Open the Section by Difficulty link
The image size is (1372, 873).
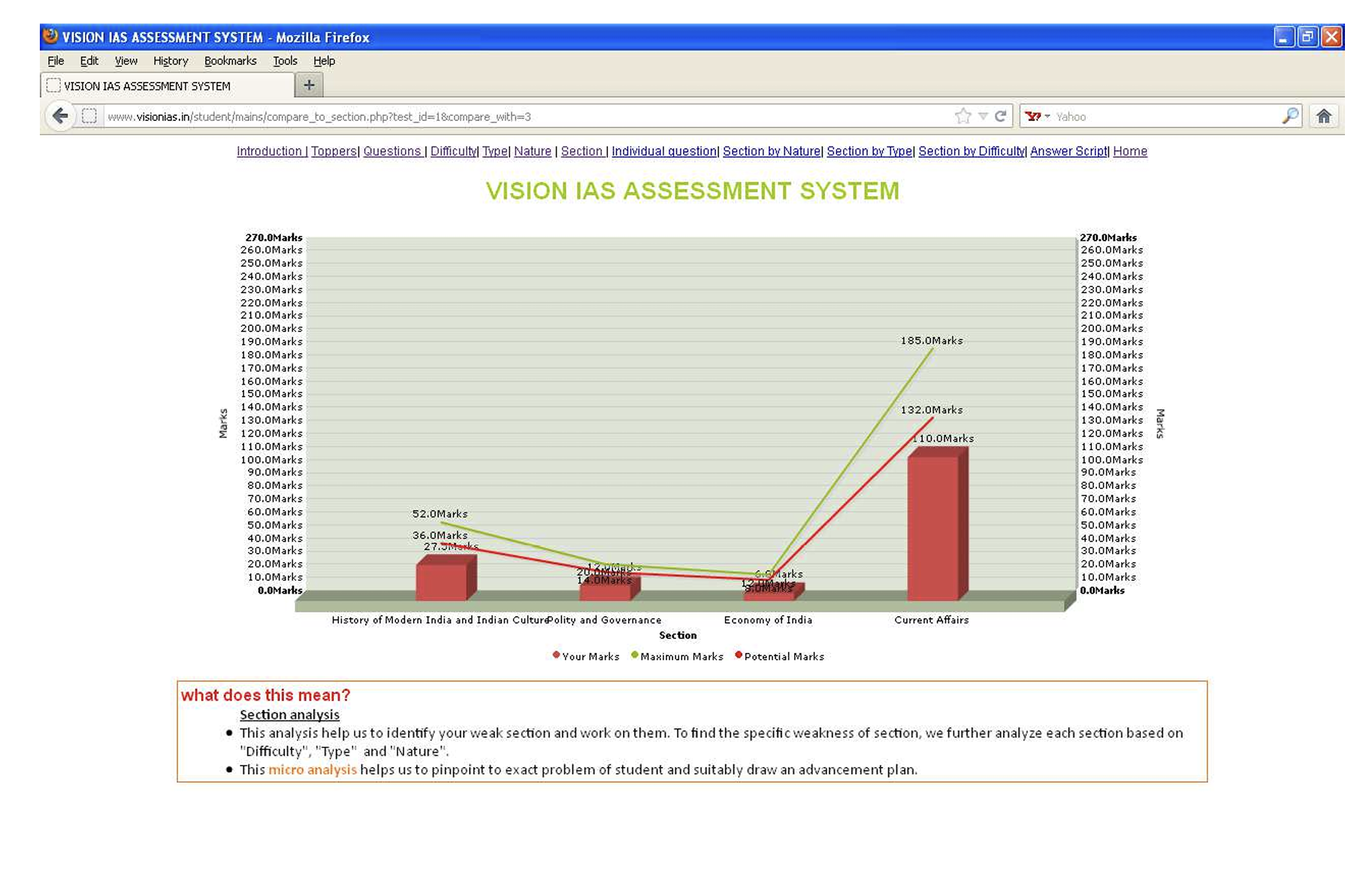coord(972,151)
